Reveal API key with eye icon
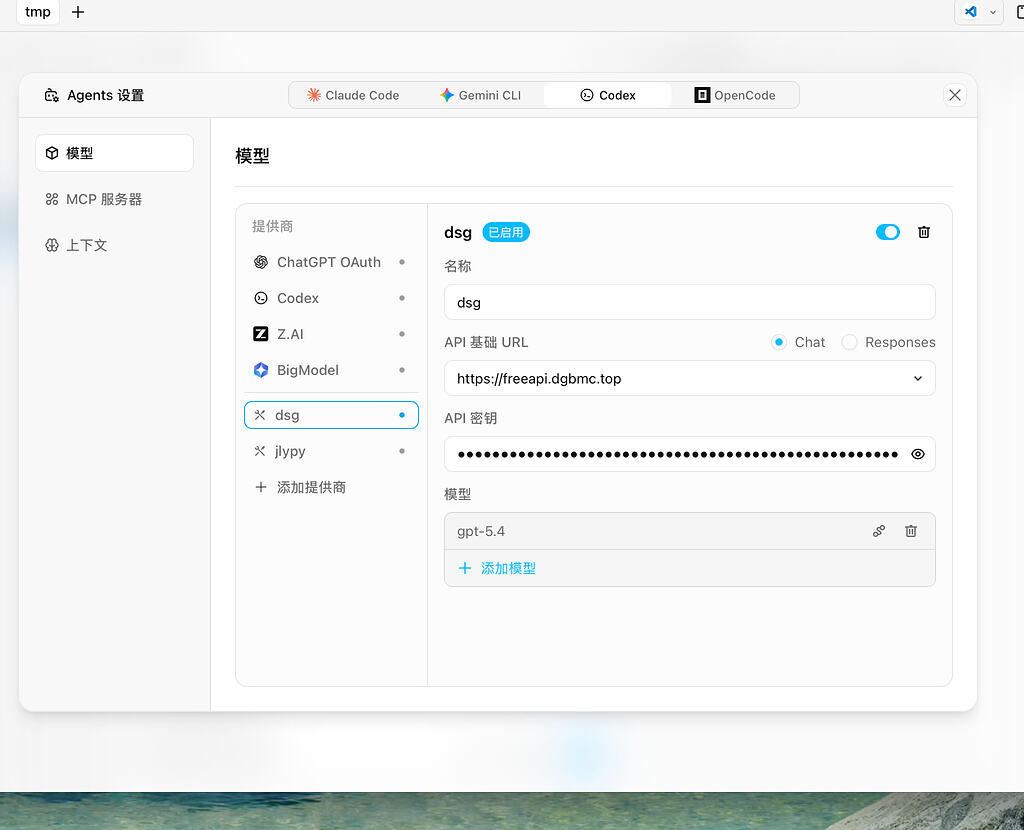1024x830 pixels. point(918,454)
